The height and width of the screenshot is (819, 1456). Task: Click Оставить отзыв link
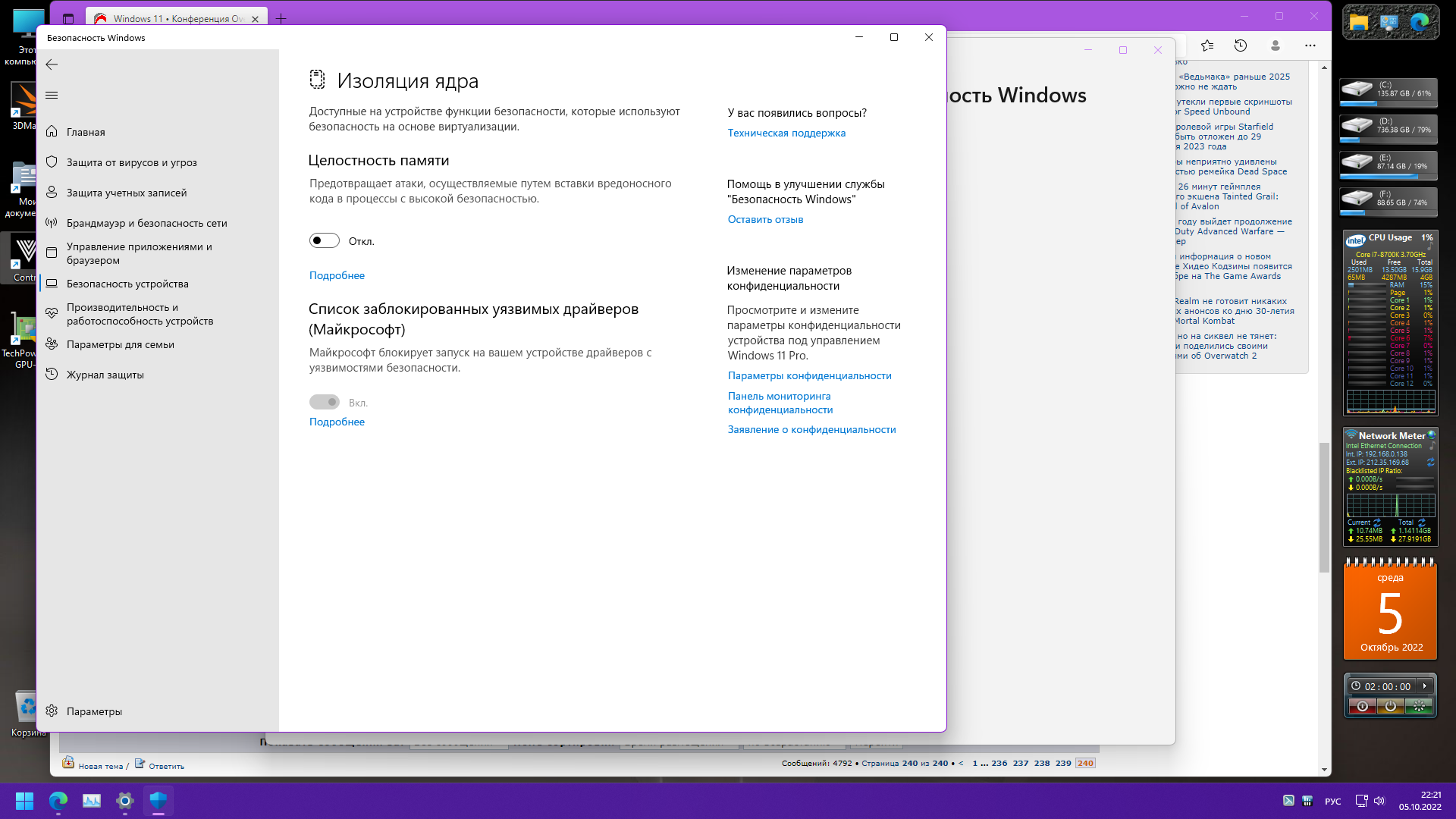click(x=765, y=219)
